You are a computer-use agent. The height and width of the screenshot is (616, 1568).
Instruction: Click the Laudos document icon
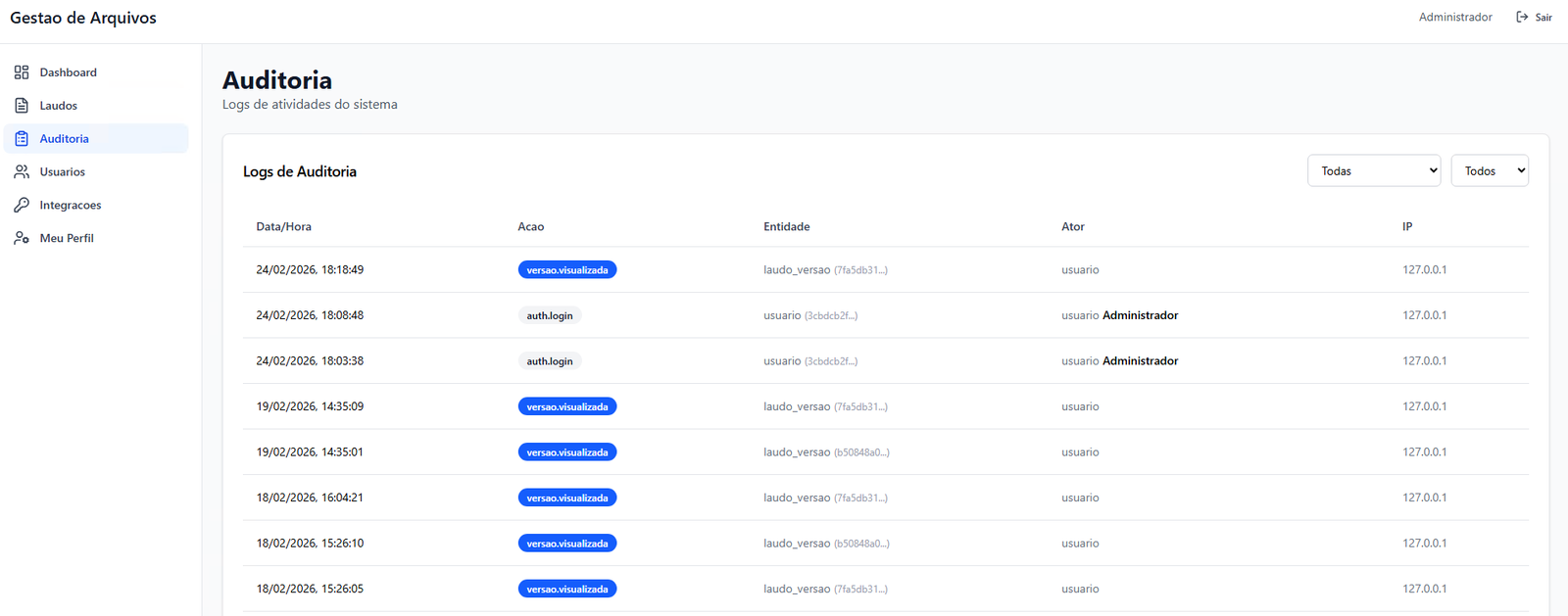tap(22, 106)
